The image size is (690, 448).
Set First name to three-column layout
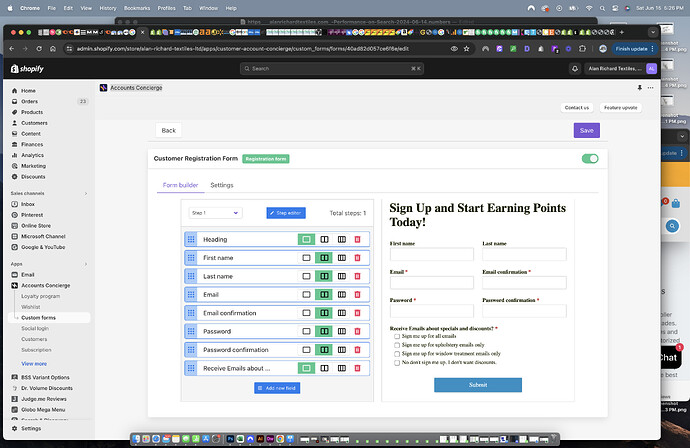pos(342,258)
